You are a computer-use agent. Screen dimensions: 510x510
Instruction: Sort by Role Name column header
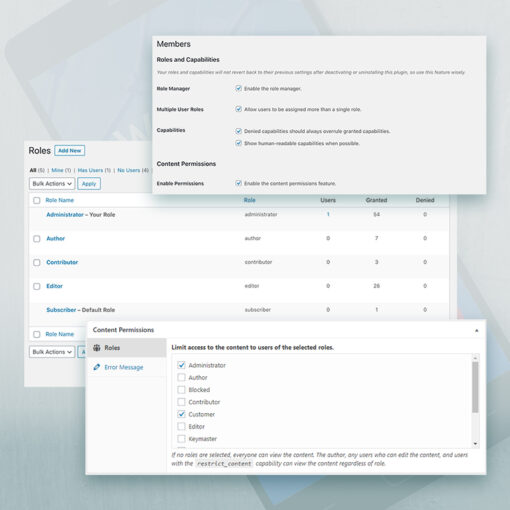60,200
